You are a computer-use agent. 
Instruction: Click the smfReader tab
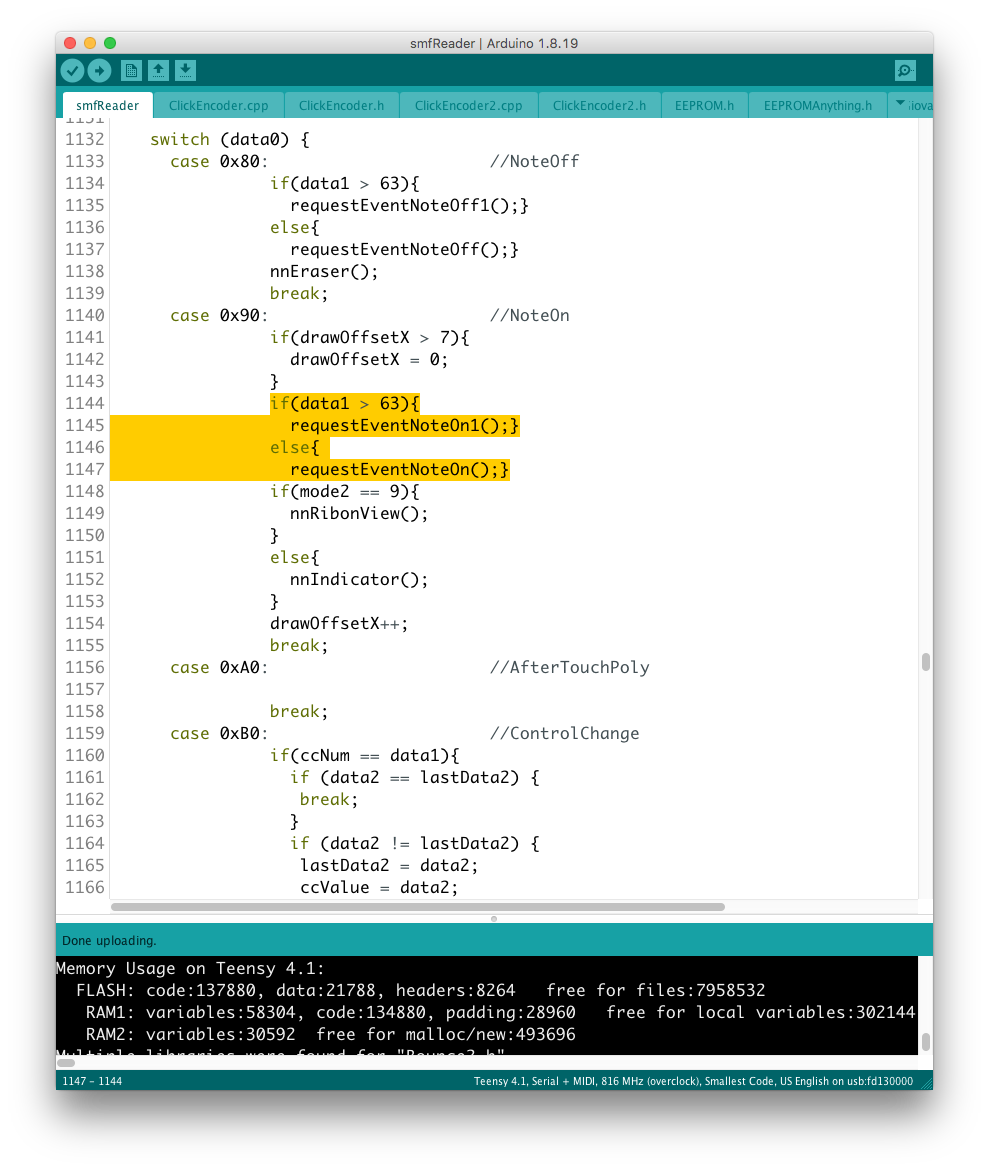[107, 105]
